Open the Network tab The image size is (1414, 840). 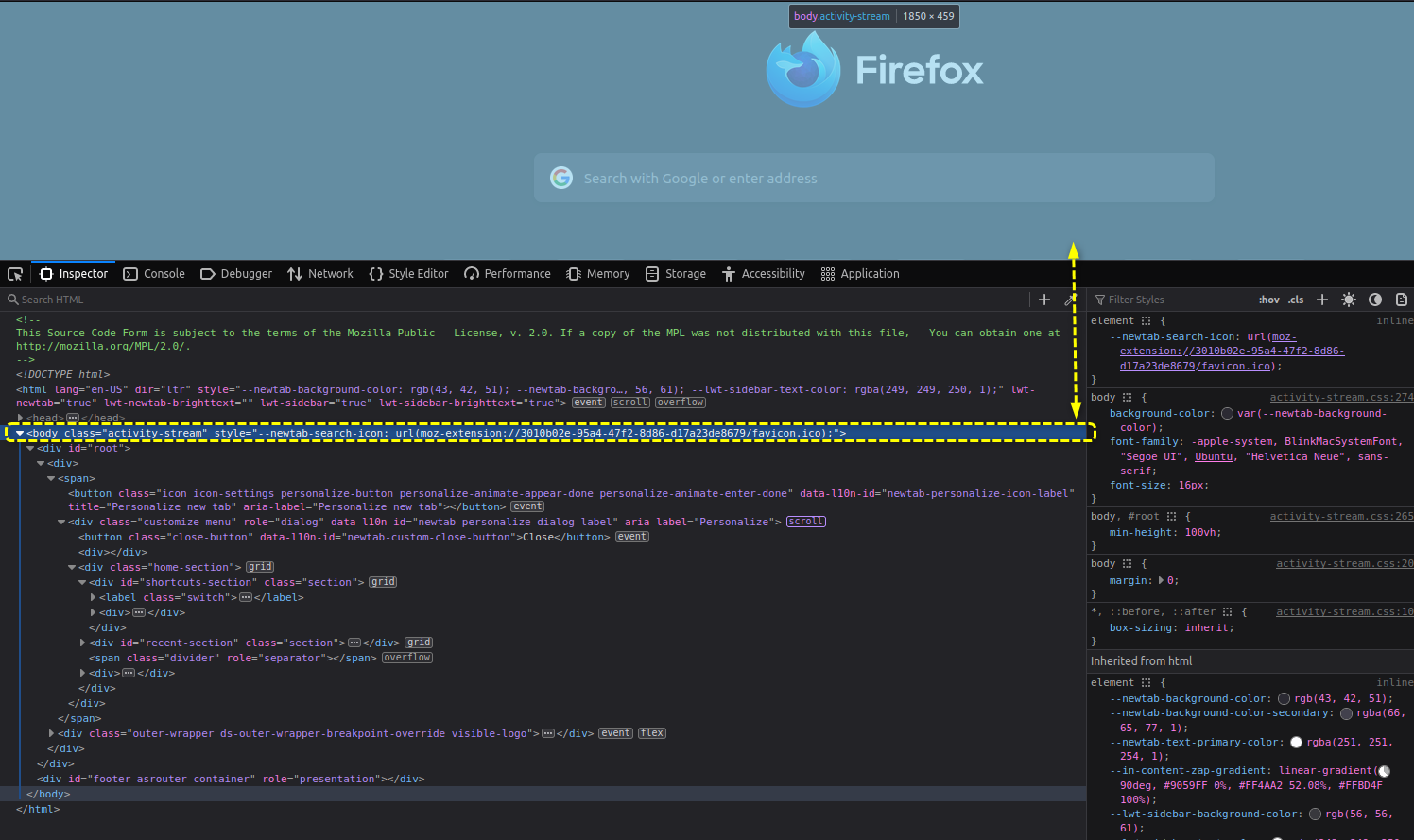pyautogui.click(x=320, y=274)
